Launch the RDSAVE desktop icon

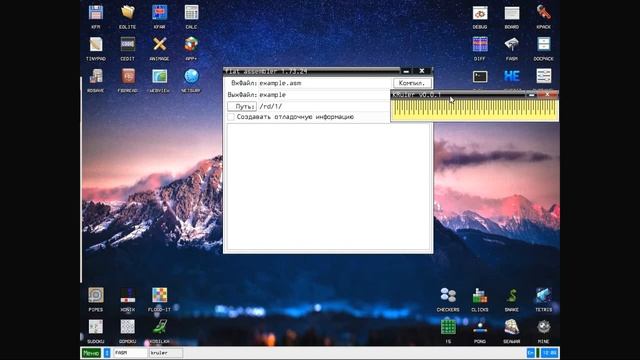96,76
